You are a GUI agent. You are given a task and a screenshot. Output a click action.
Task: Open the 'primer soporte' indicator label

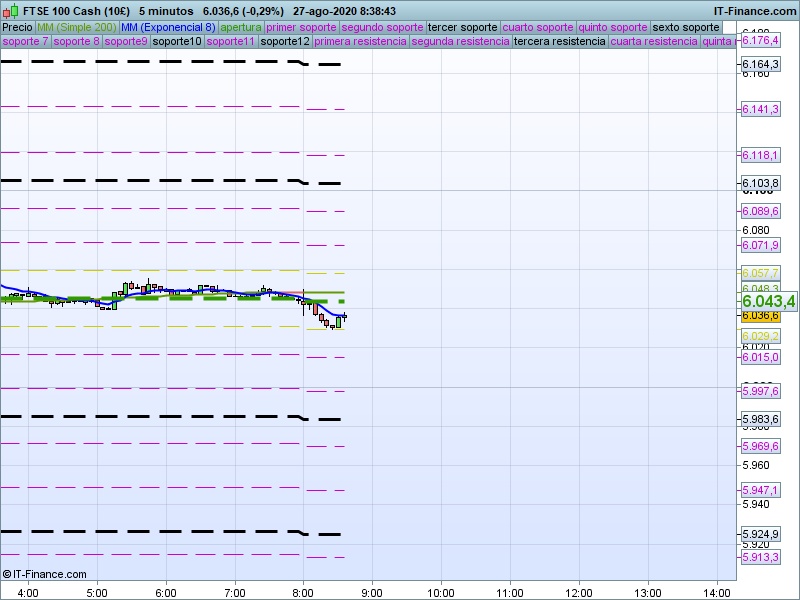coord(303,27)
